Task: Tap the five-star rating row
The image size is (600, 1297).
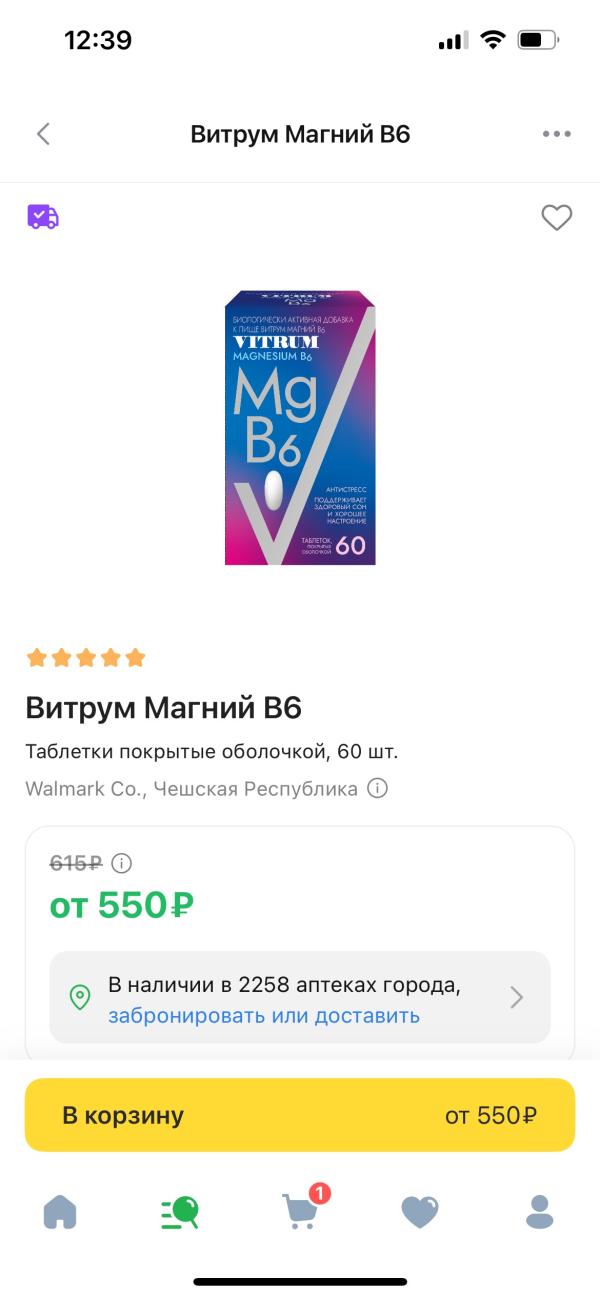Action: [x=86, y=658]
